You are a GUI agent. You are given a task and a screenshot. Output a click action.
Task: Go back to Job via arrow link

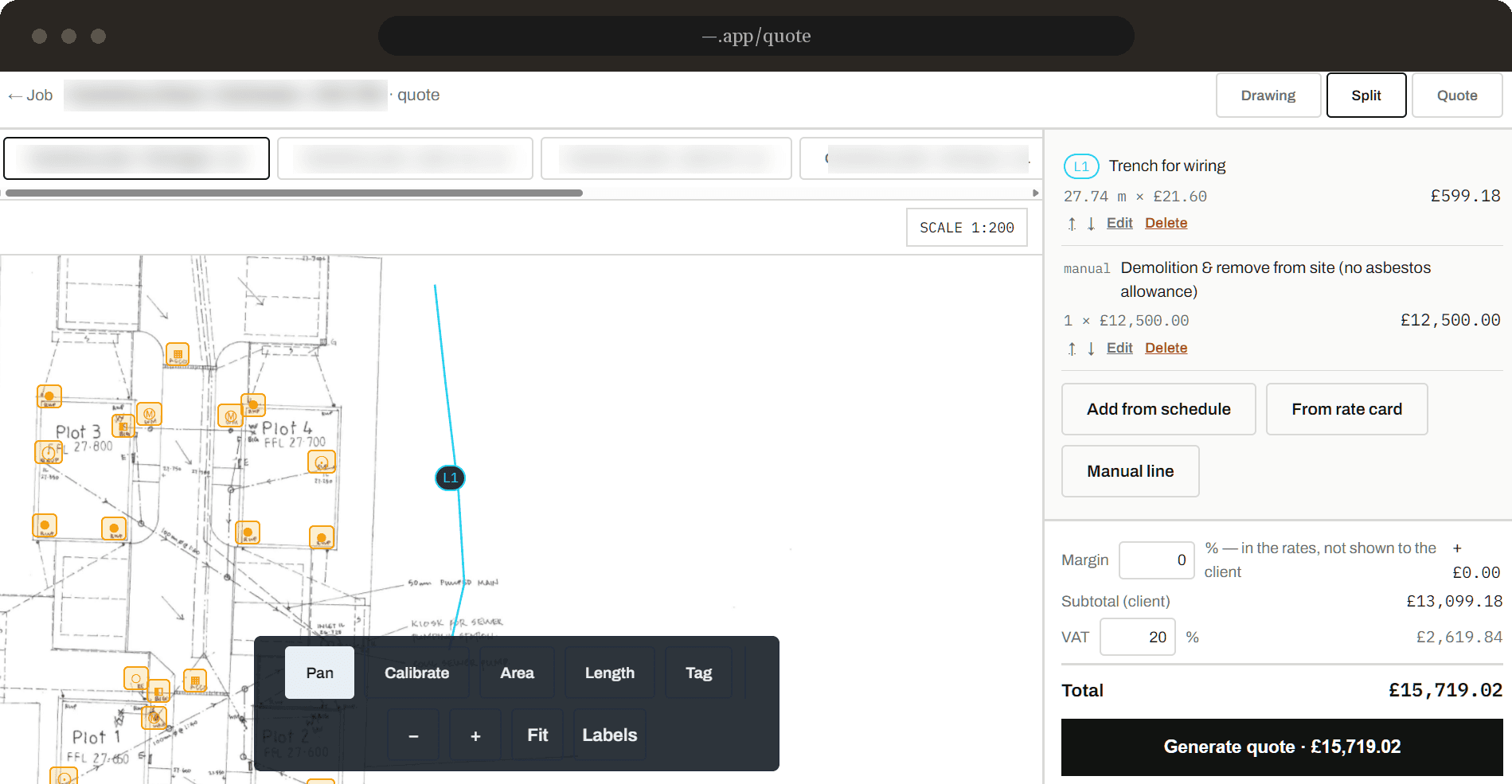pyautogui.click(x=30, y=96)
